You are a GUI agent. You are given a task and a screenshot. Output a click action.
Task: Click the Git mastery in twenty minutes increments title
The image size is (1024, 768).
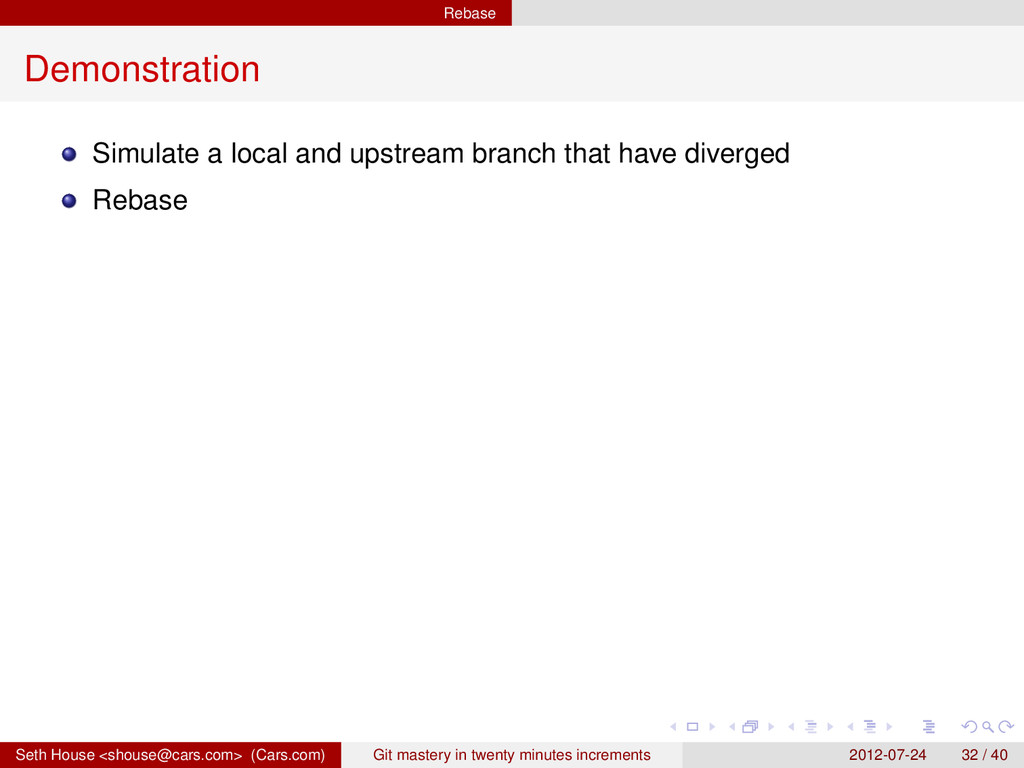click(x=511, y=755)
